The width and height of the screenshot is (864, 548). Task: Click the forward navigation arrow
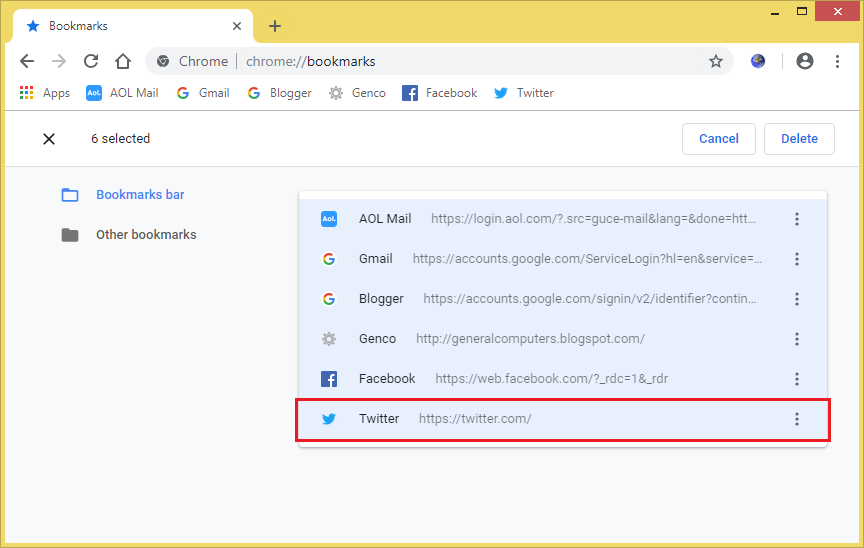(x=59, y=61)
